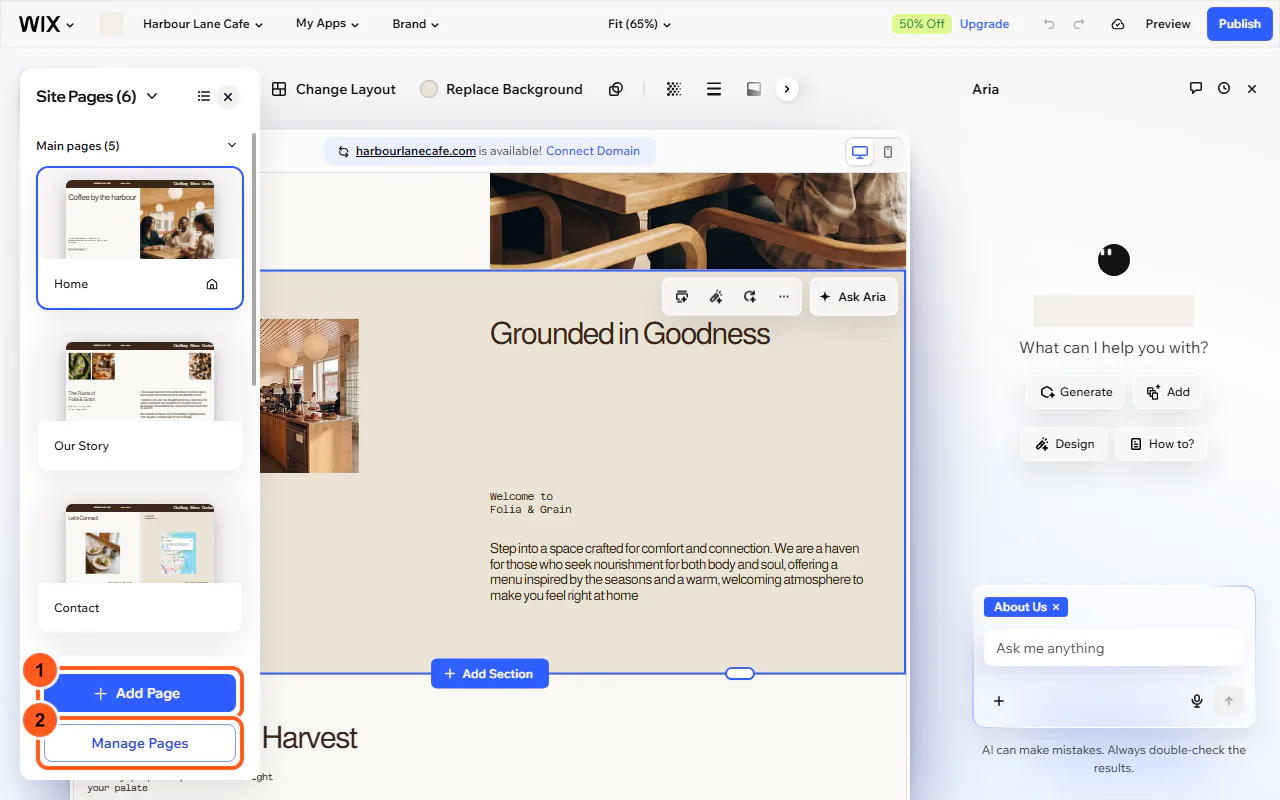The height and width of the screenshot is (800, 1280).
Task: Click the home icon on Home page card
Action: 211,284
